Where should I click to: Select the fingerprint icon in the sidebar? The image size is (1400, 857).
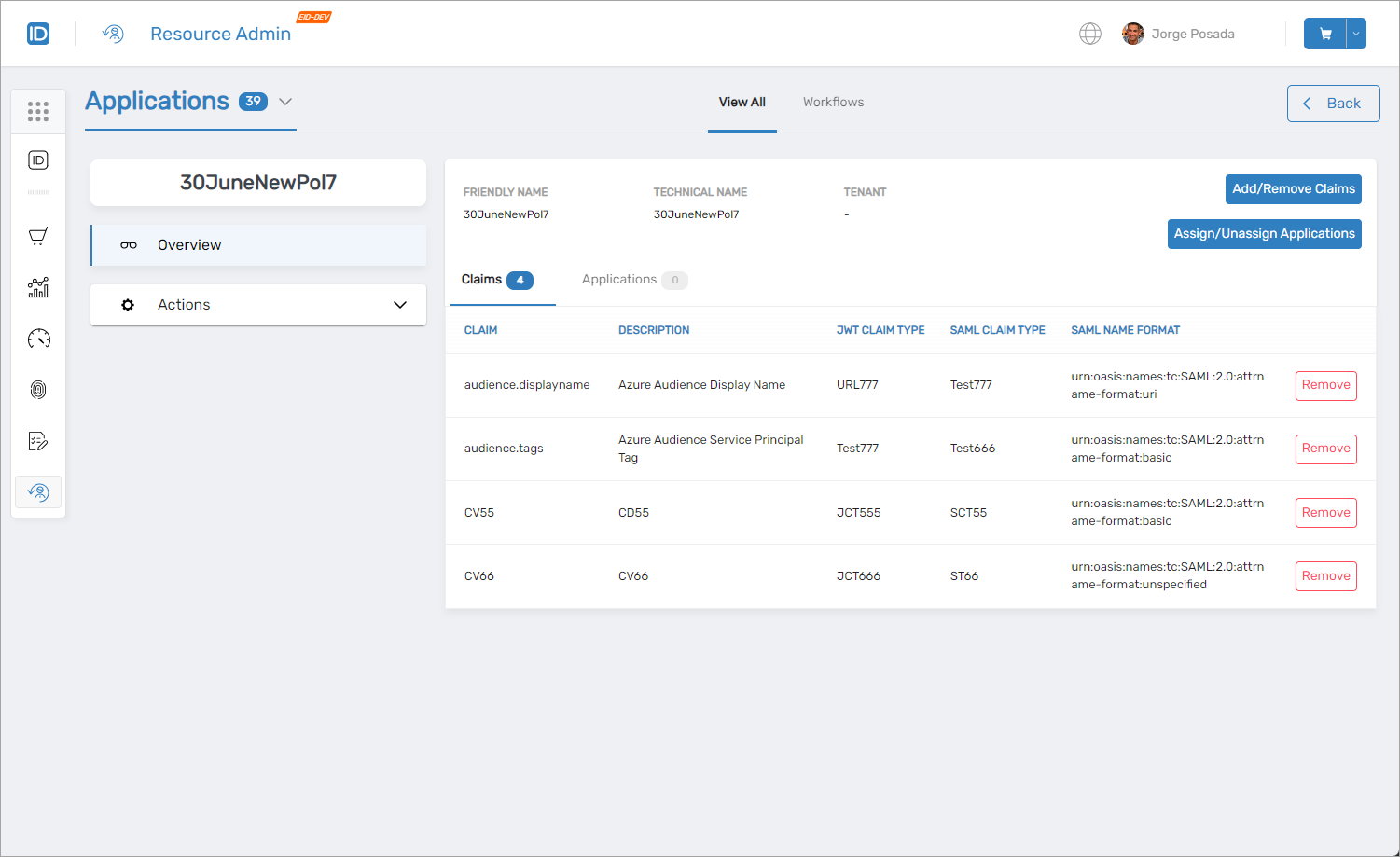[x=37, y=390]
